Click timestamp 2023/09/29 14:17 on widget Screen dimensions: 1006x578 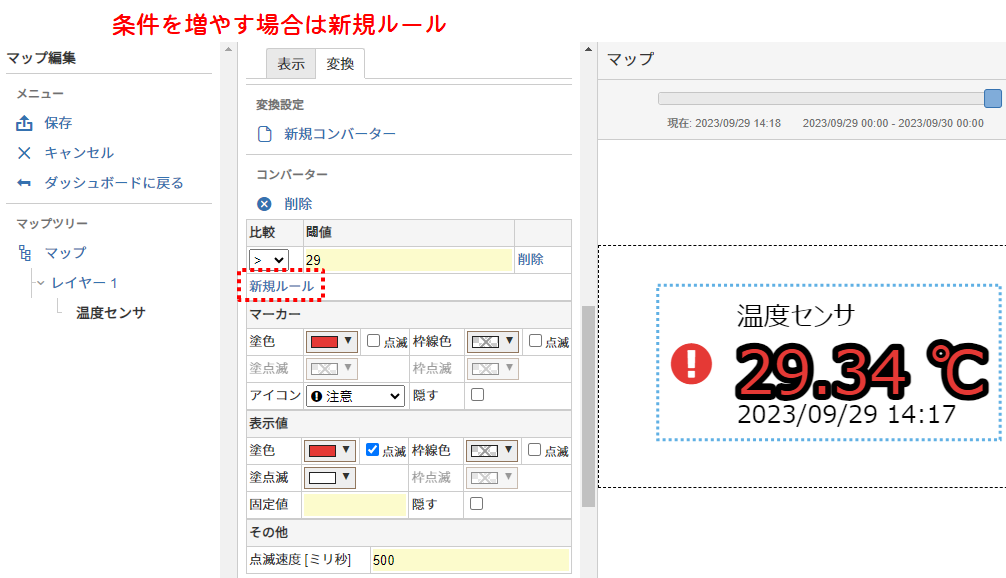coord(847,415)
